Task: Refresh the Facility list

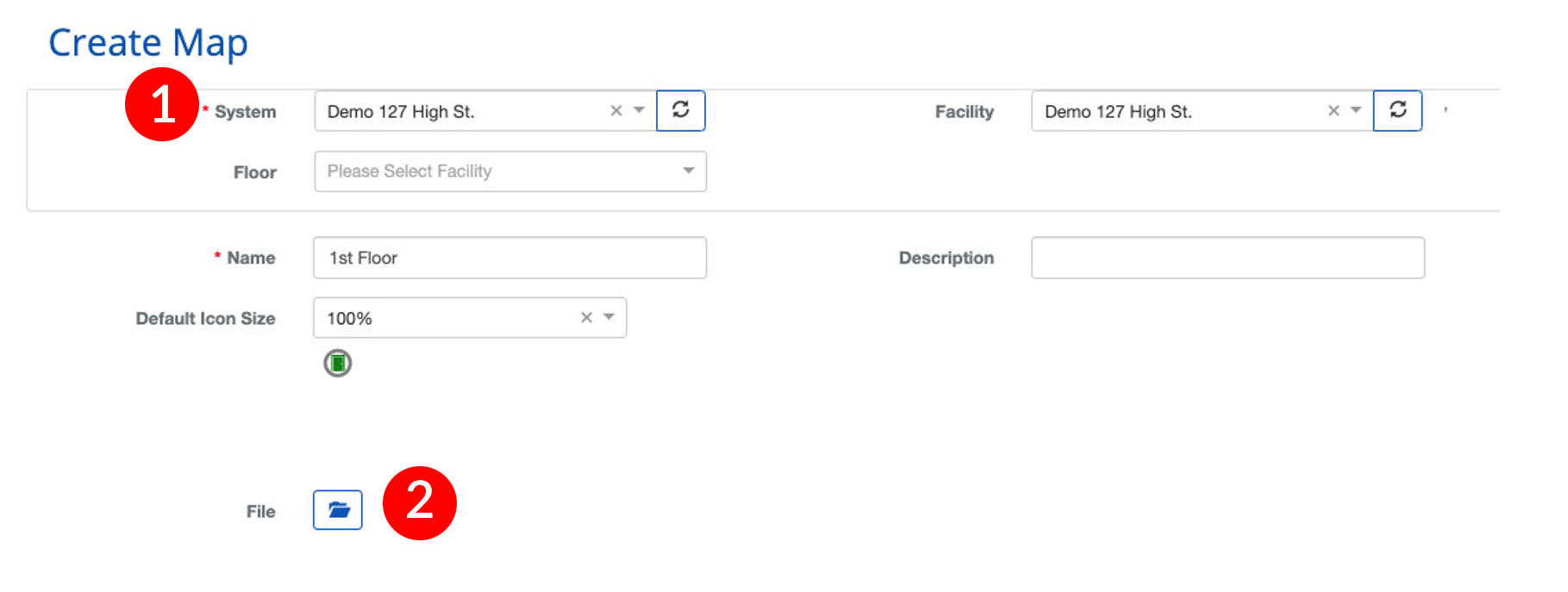Action: [x=1397, y=110]
